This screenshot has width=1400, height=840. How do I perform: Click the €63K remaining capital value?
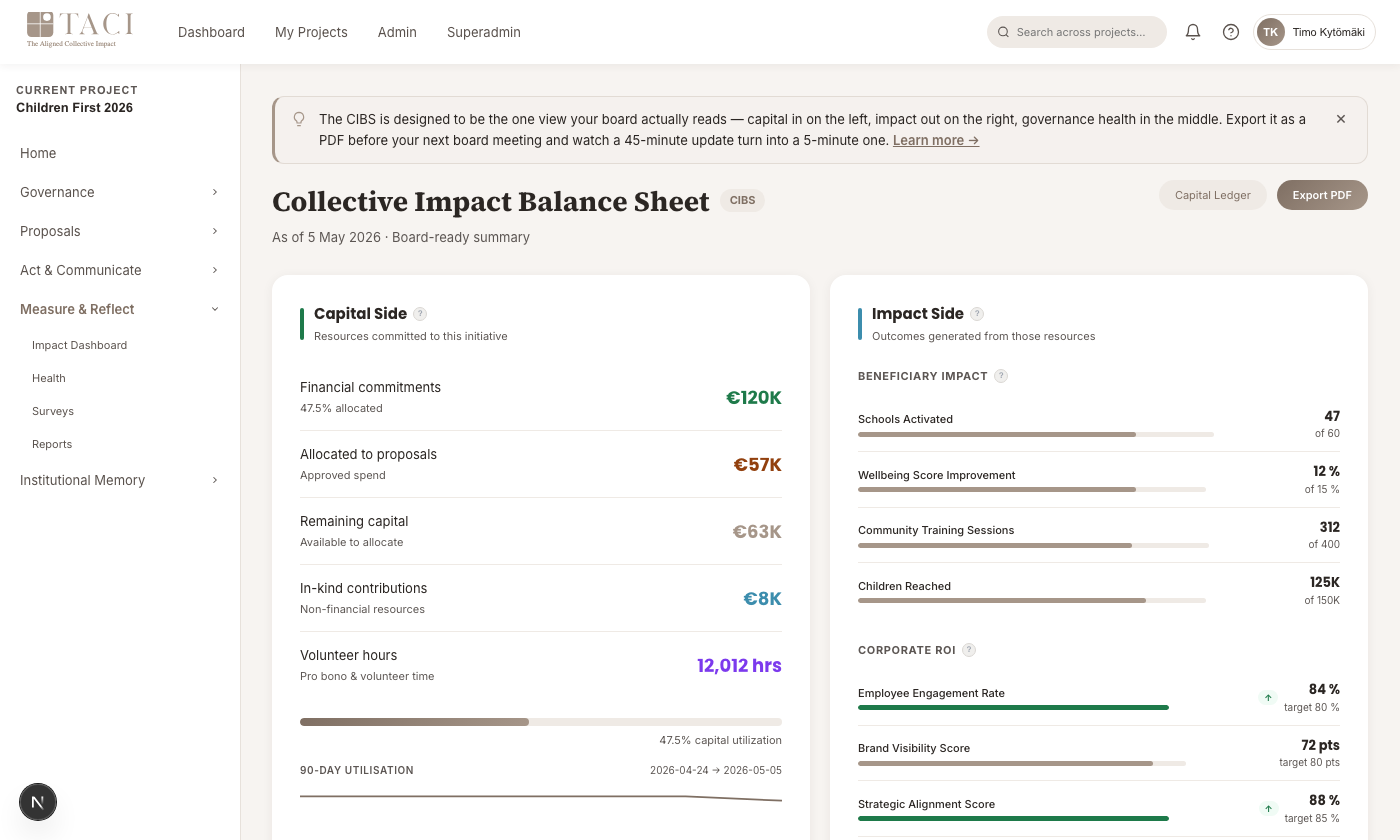757,532
